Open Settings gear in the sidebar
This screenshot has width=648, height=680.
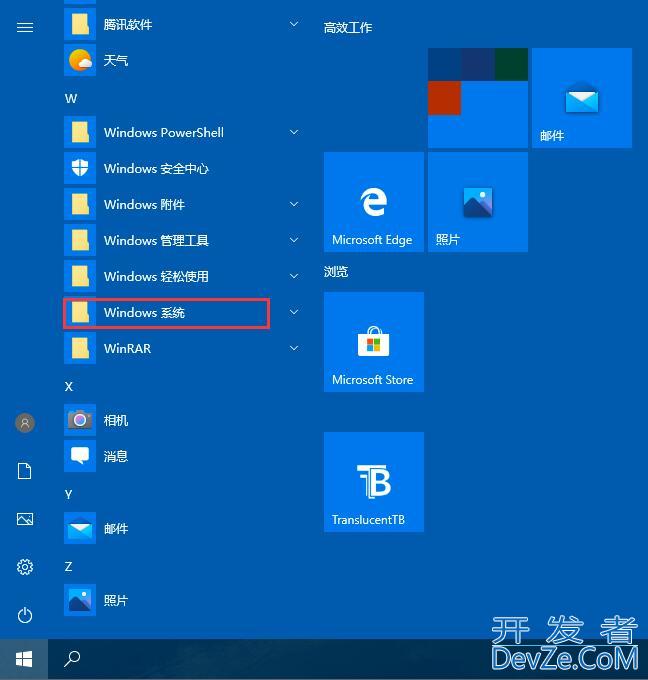[25, 567]
